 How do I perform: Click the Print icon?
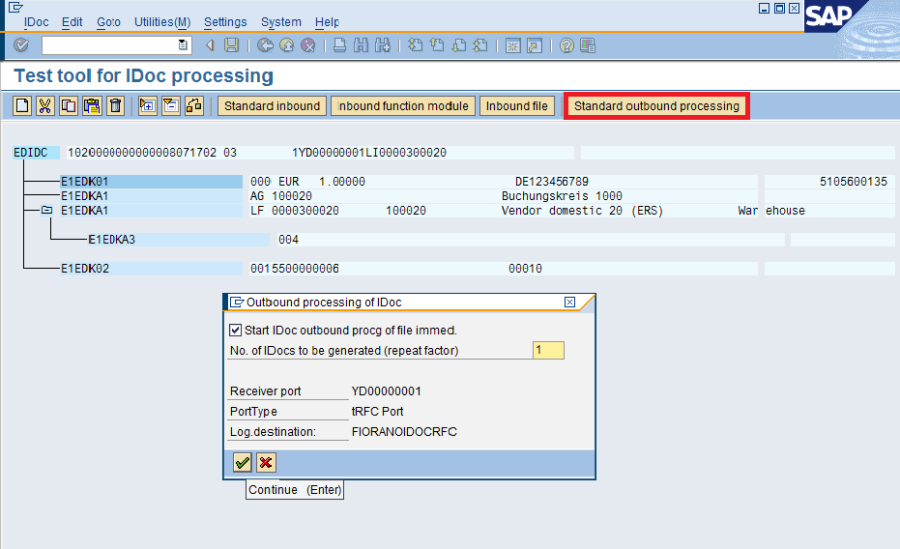pyautogui.click(x=339, y=45)
